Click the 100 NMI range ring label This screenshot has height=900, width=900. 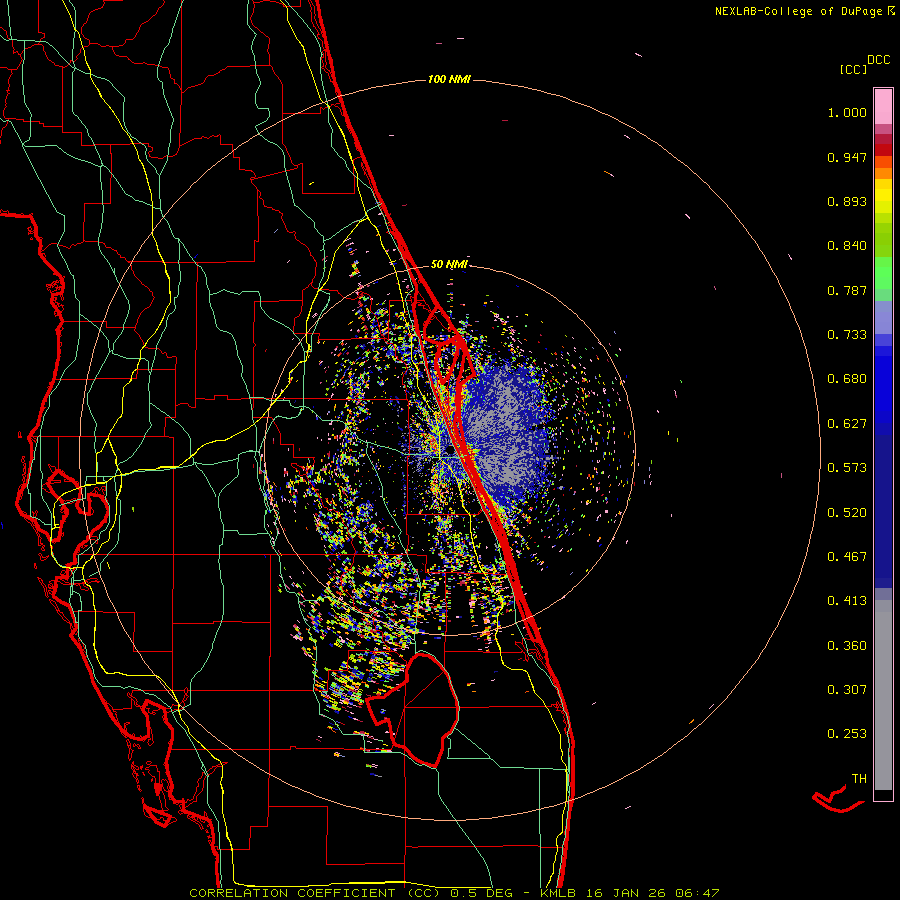coord(449,79)
